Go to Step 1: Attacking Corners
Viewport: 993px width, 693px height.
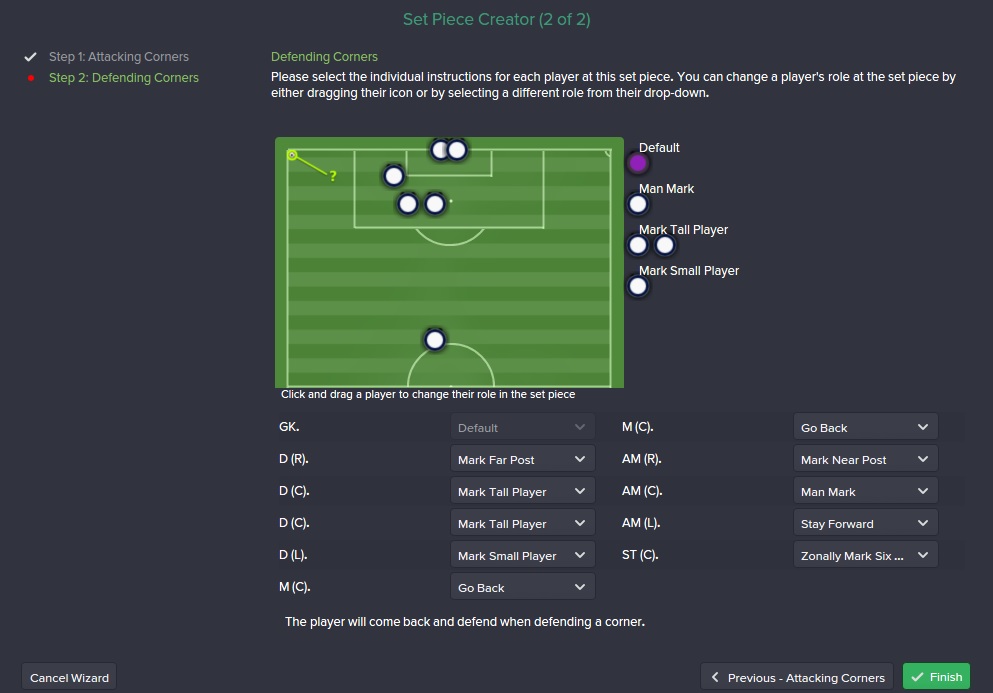(x=118, y=56)
